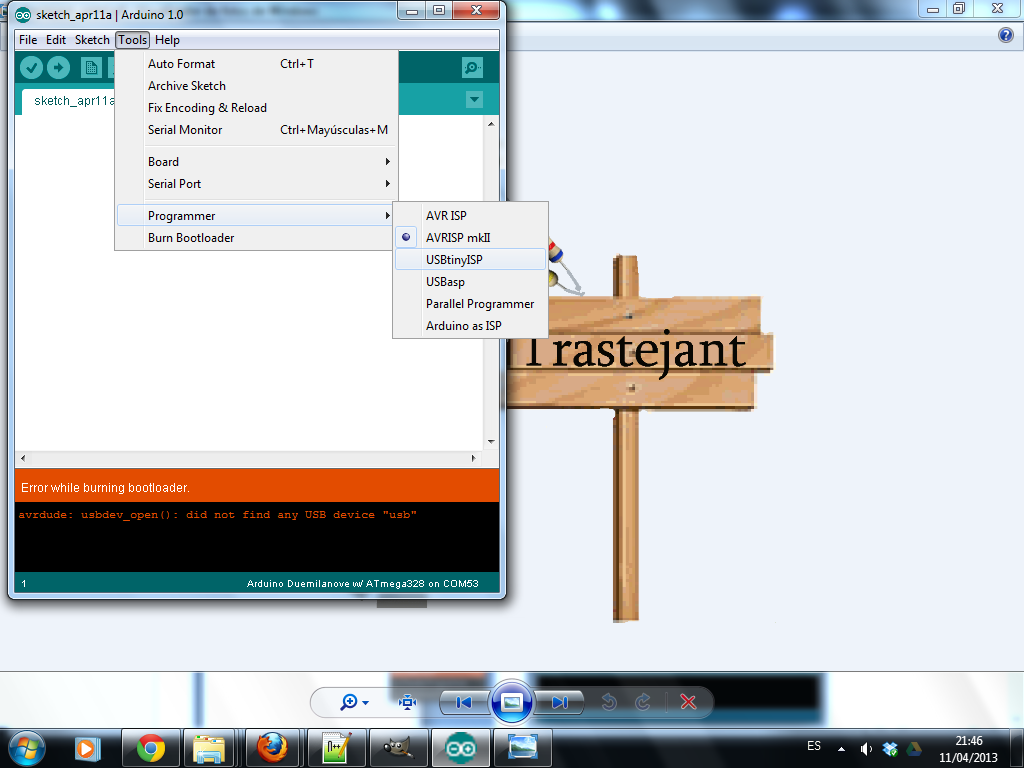
Task: Open the Windows Start button
Action: click(26, 748)
